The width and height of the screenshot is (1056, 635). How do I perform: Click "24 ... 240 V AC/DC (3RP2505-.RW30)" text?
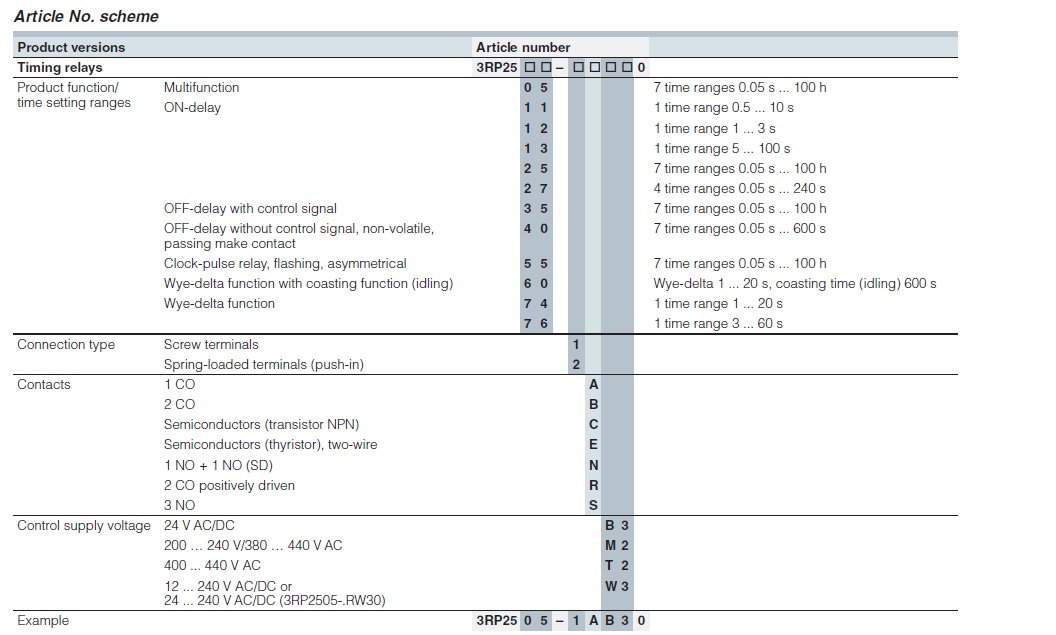(275, 601)
